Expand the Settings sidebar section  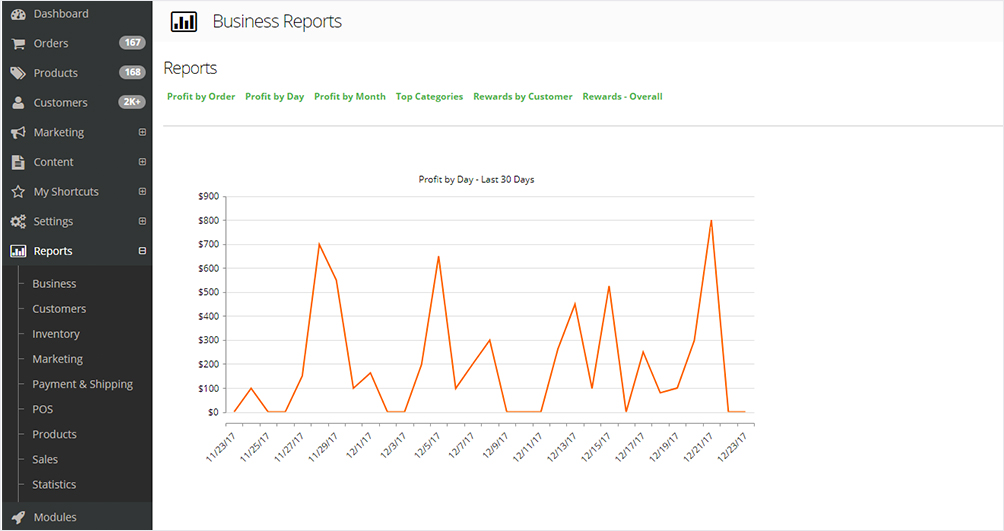142,221
